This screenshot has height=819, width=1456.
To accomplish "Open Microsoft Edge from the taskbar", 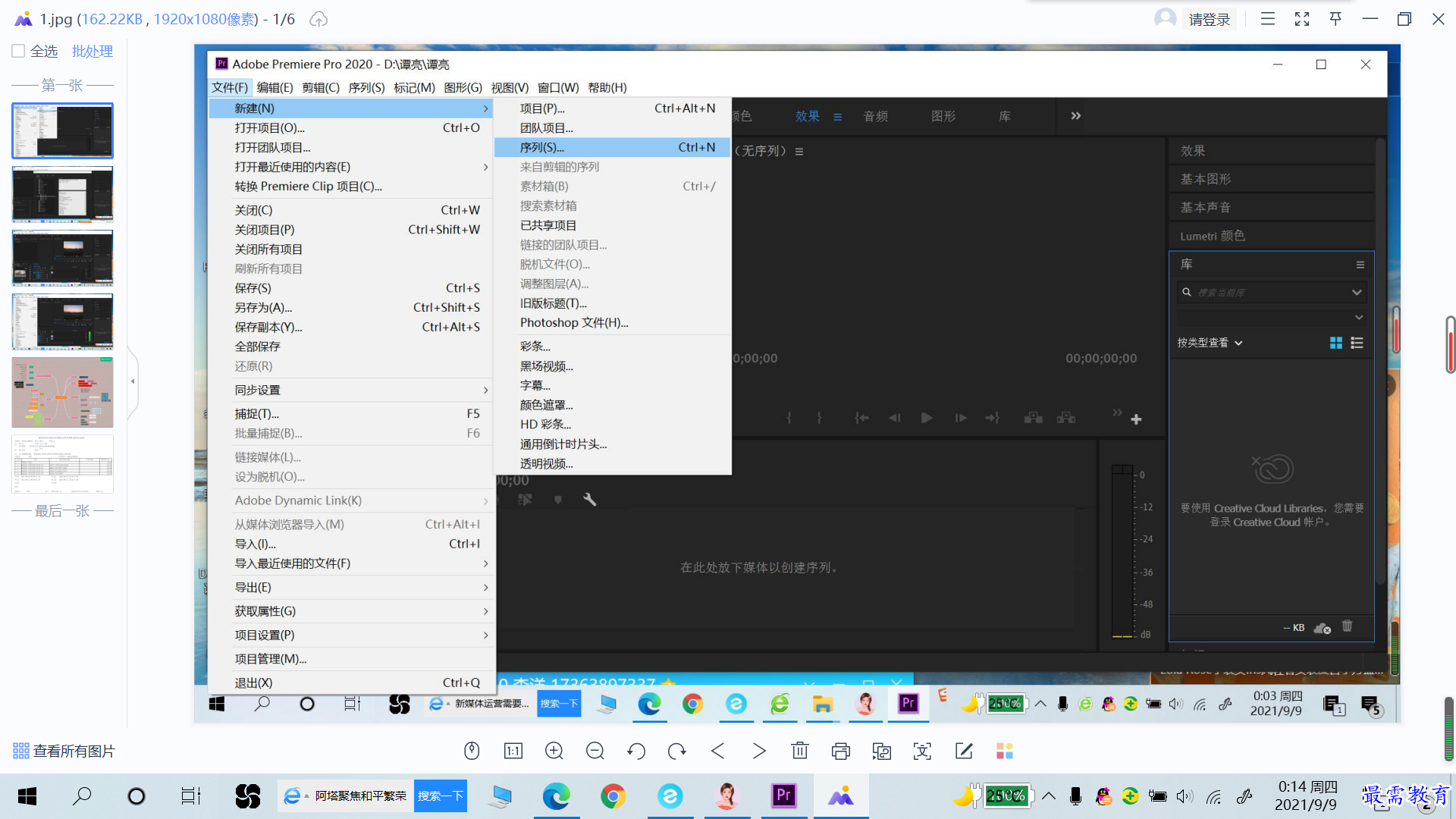I will pyautogui.click(x=556, y=795).
